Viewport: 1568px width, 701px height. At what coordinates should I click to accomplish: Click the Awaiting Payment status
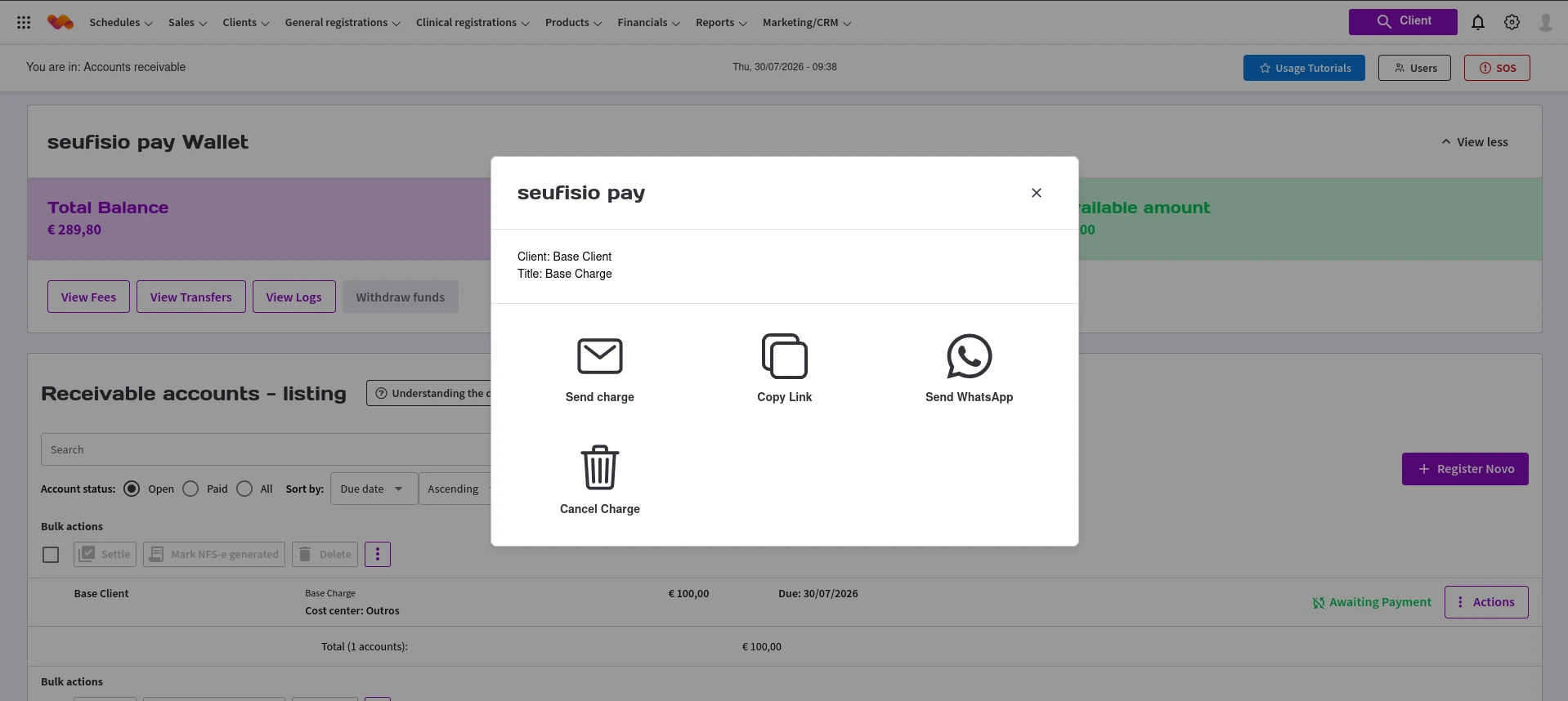click(x=1372, y=602)
